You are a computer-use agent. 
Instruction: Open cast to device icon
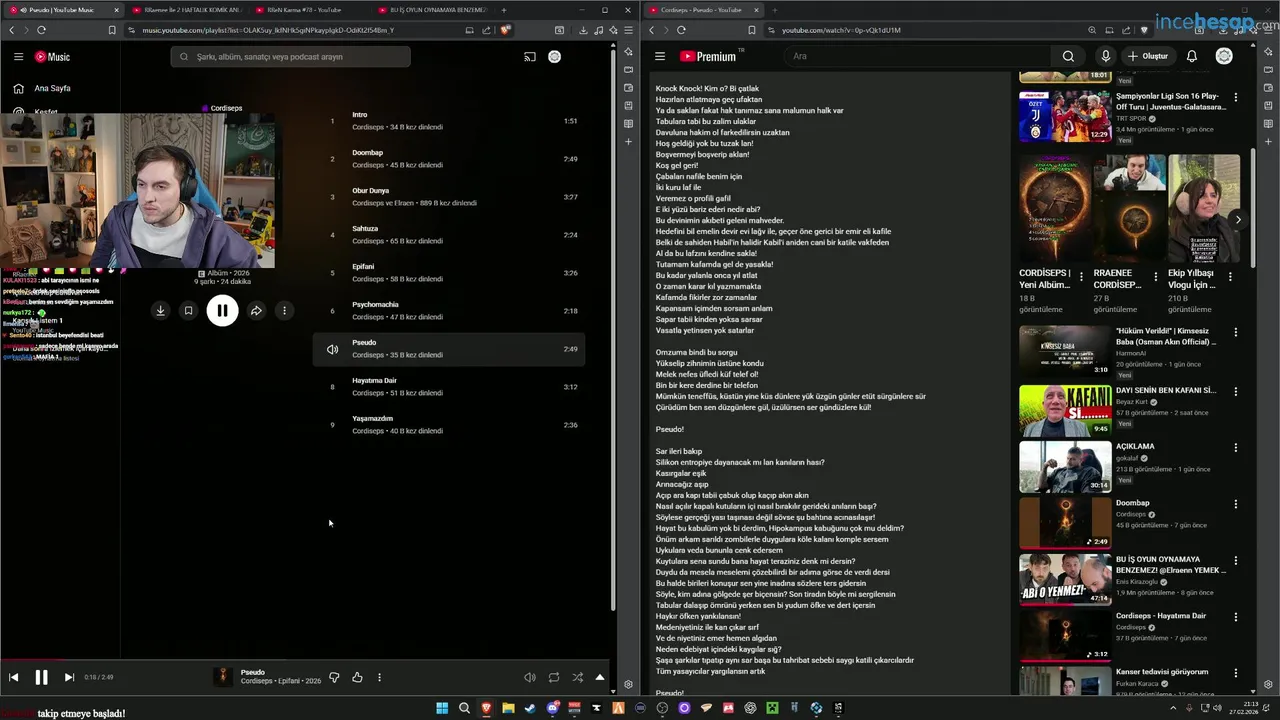click(x=530, y=57)
